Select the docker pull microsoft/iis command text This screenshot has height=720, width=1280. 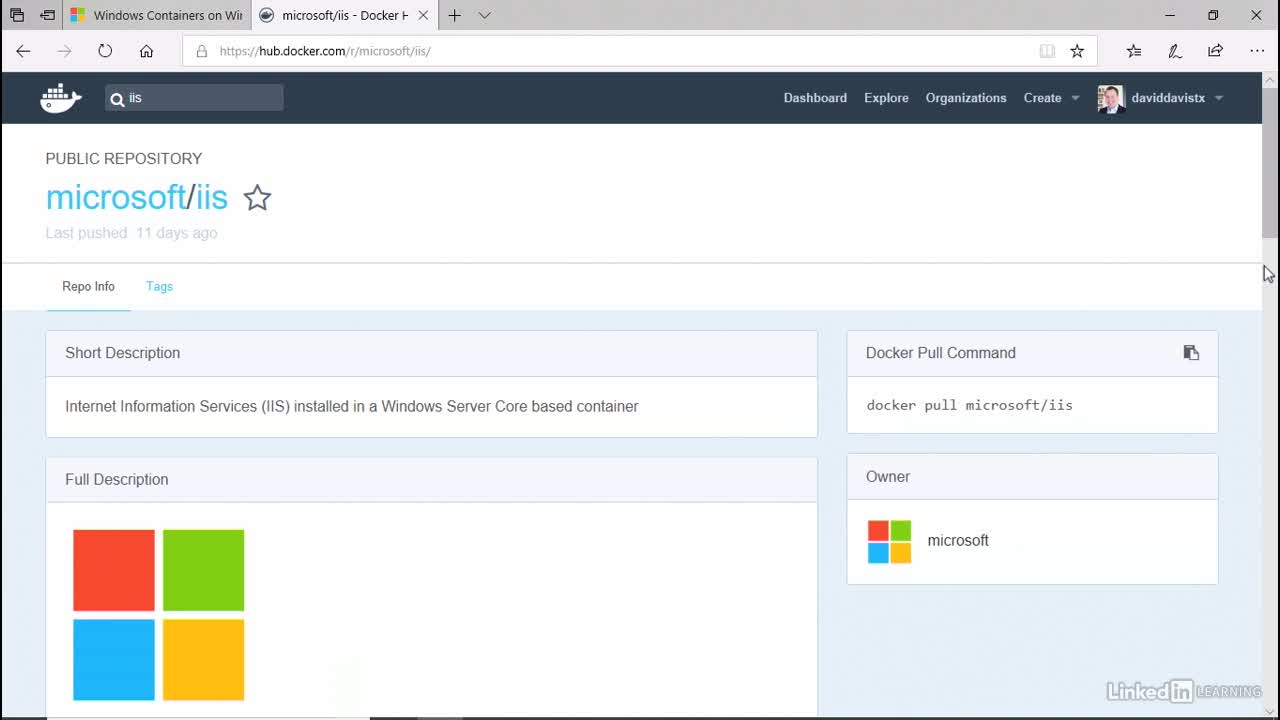point(969,405)
